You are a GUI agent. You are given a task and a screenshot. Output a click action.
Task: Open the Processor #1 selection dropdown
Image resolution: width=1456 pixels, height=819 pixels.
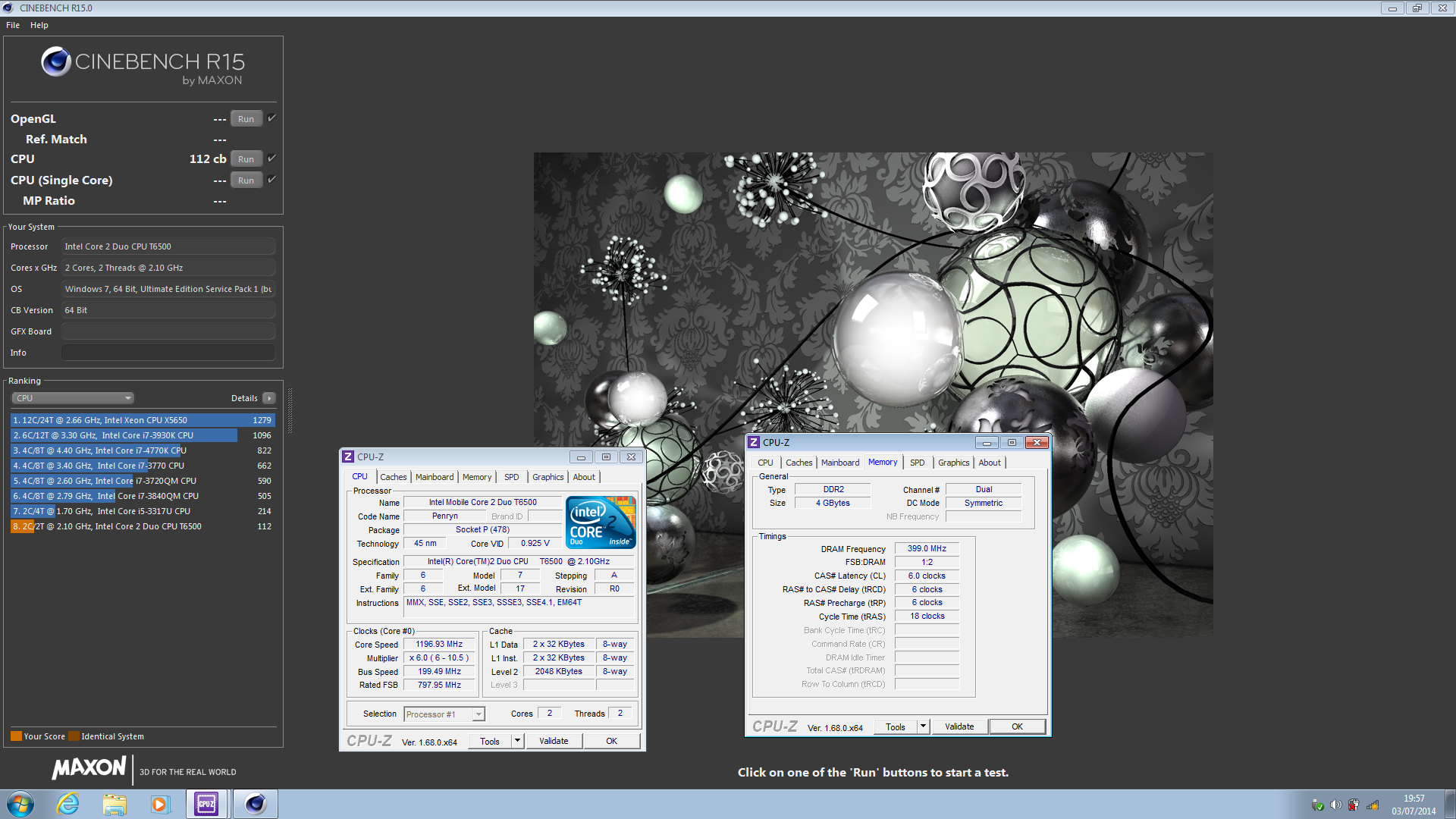(x=444, y=714)
